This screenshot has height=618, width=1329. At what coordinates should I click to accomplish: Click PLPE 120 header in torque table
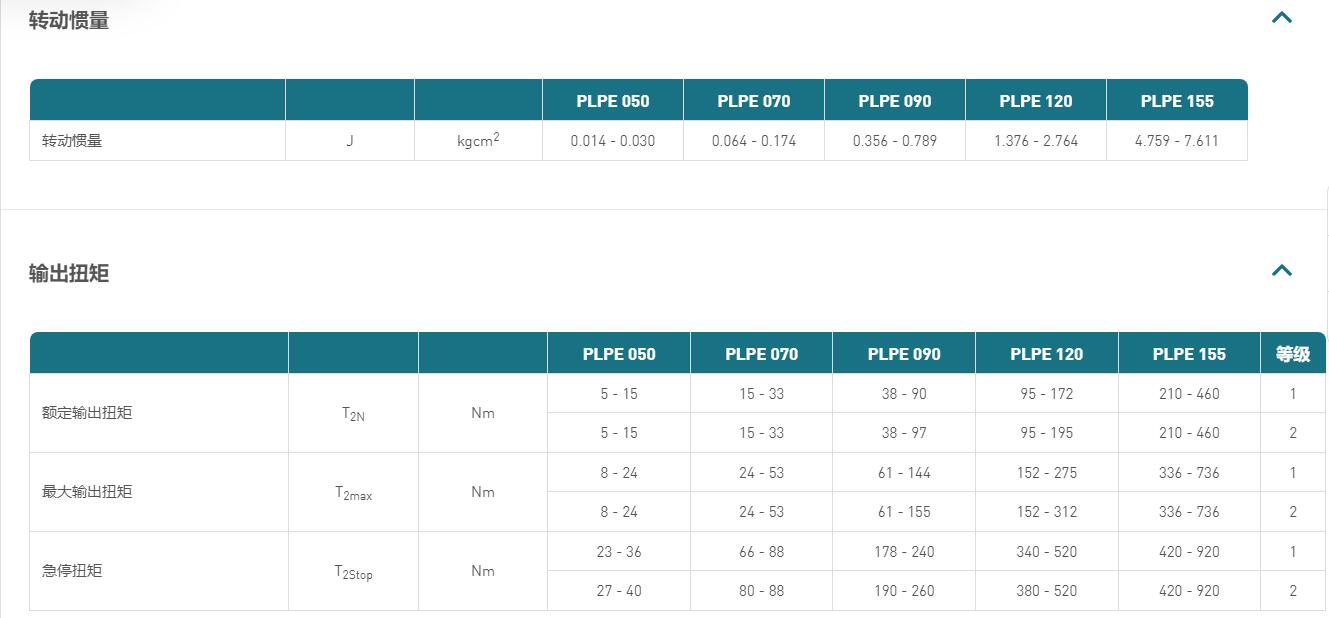coord(1046,353)
